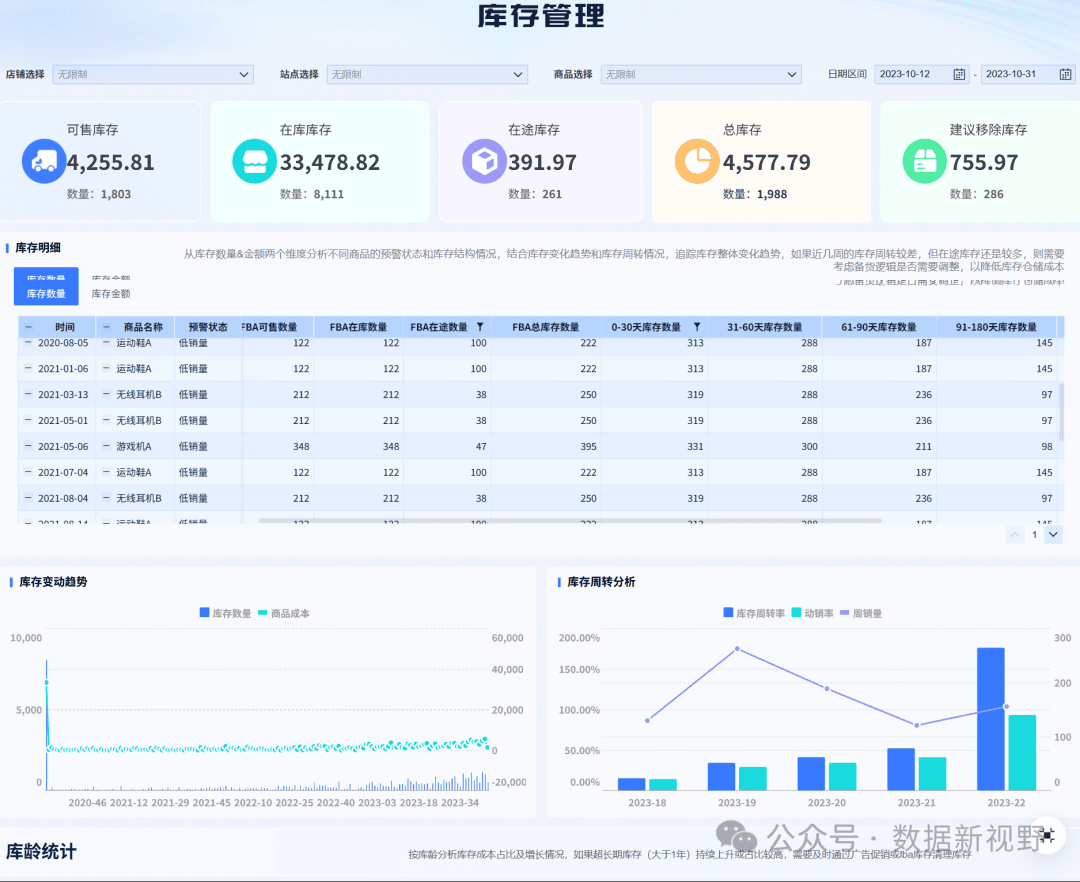
Task: Collapse the 2021-05-06 游戏机A row
Action: pyautogui.click(x=28, y=446)
